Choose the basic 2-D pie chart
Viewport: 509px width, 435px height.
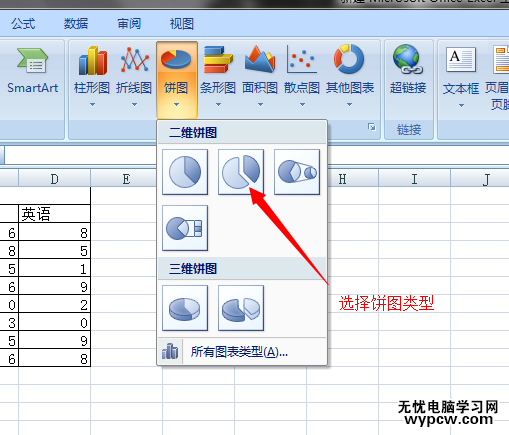(x=185, y=172)
